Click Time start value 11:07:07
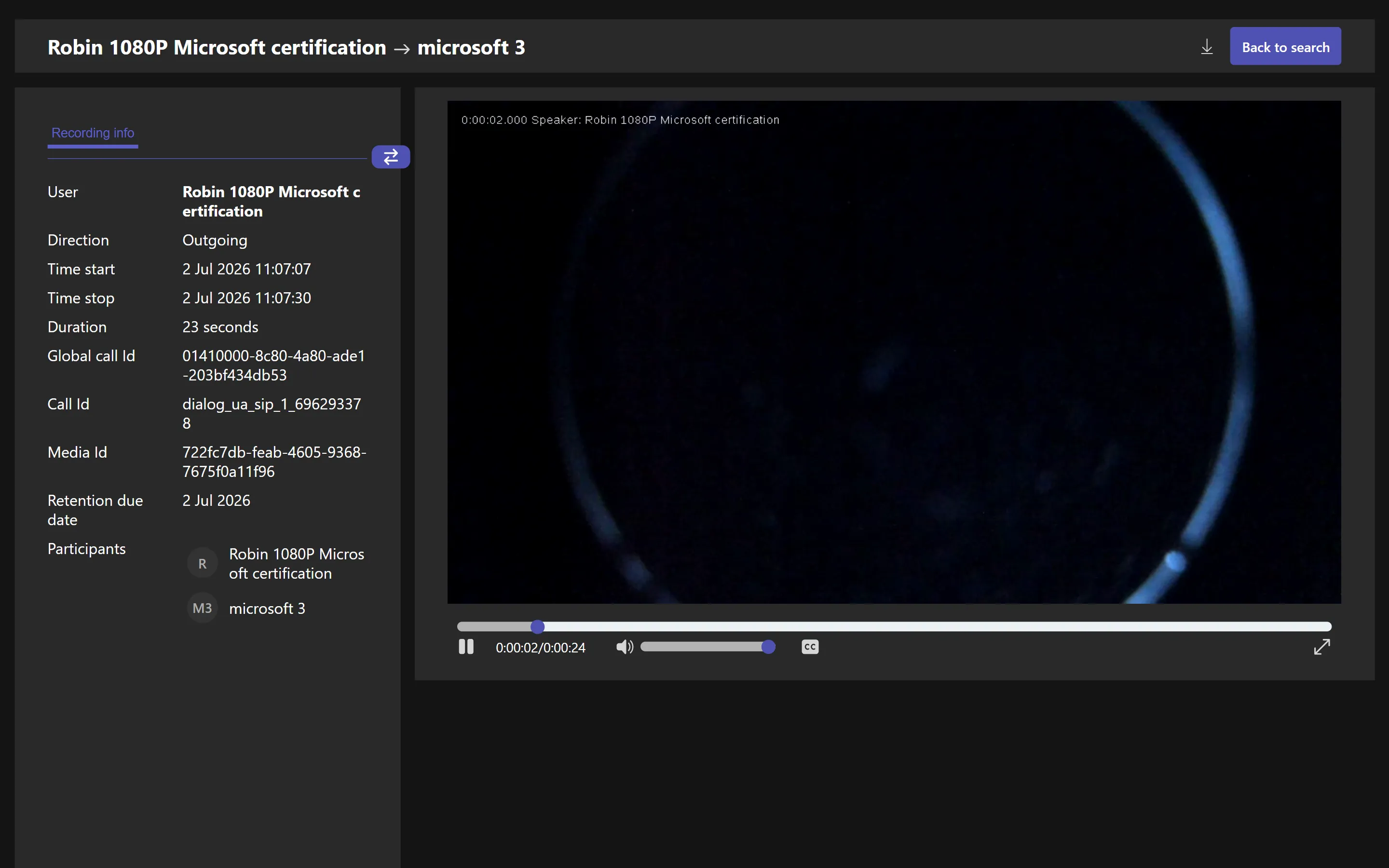1389x868 pixels. tap(246, 269)
